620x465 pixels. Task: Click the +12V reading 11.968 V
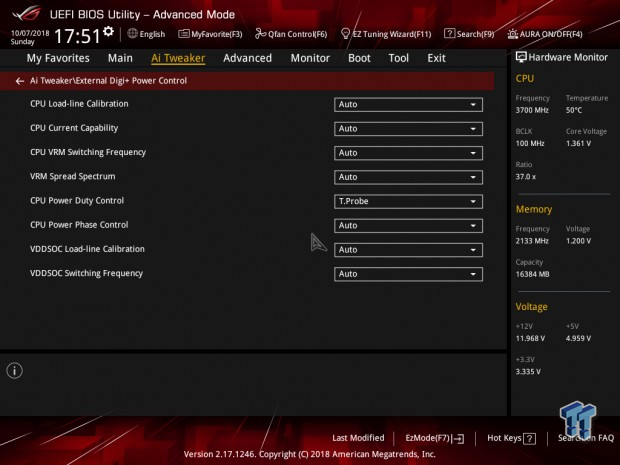pyautogui.click(x=530, y=338)
